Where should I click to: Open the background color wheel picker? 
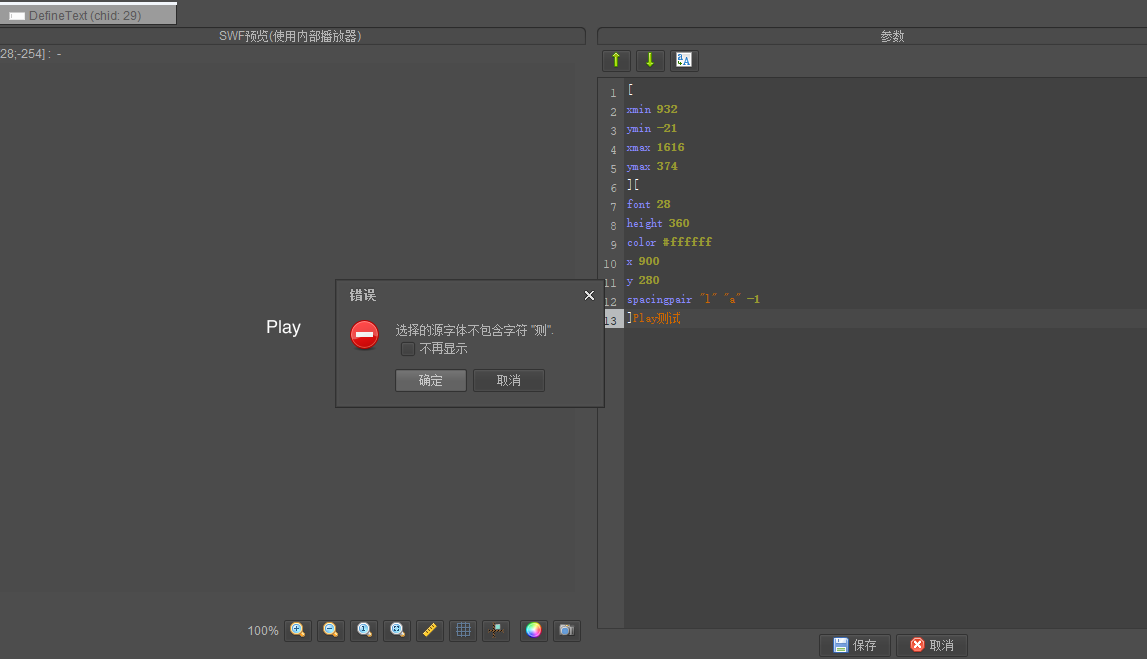point(534,630)
